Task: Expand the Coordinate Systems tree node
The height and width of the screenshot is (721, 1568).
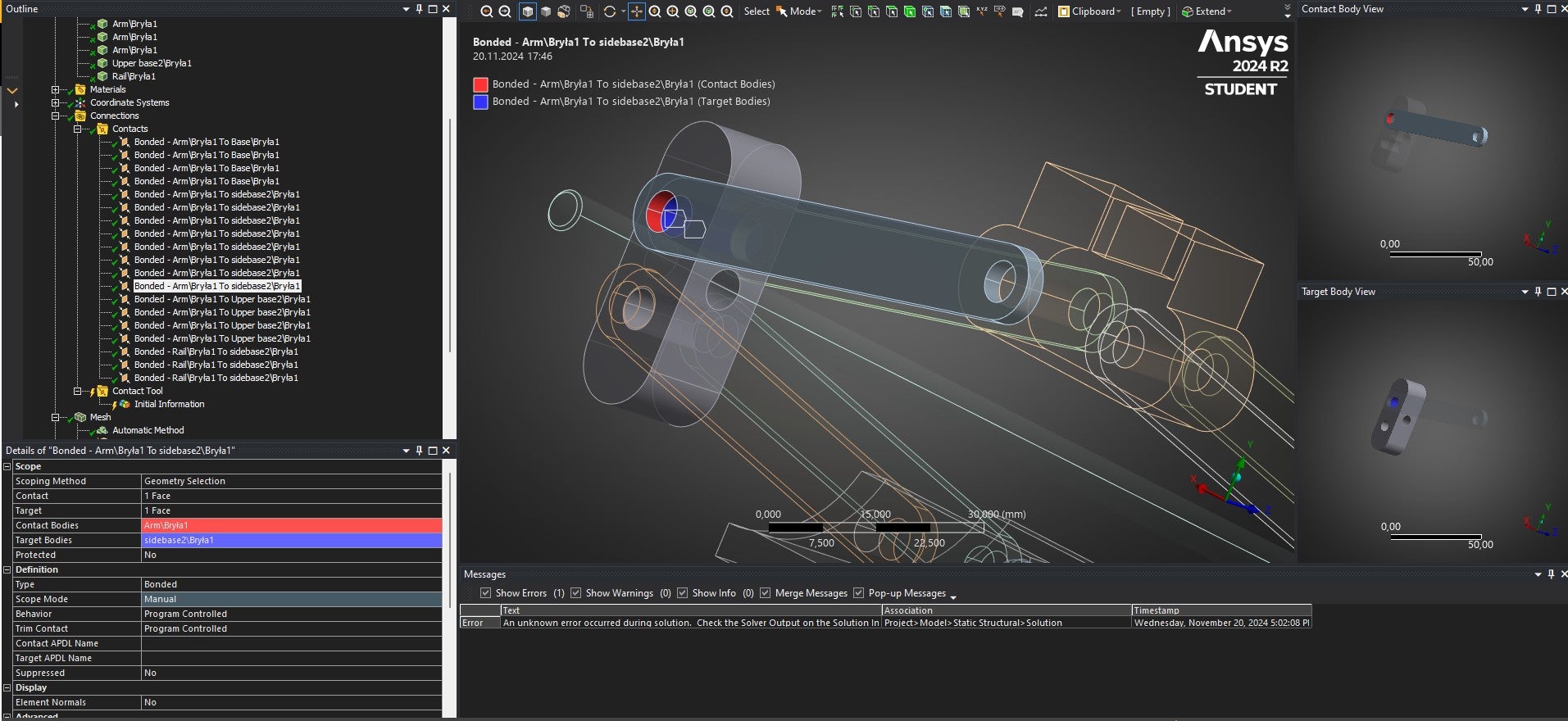Action: coord(55,102)
